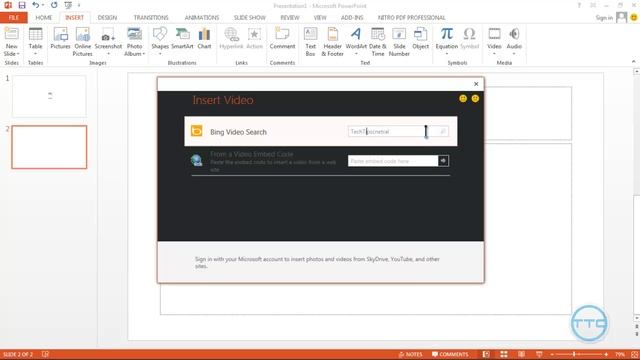Insert an Equation
Viewport: 640px width, 360px height.
coord(447,42)
